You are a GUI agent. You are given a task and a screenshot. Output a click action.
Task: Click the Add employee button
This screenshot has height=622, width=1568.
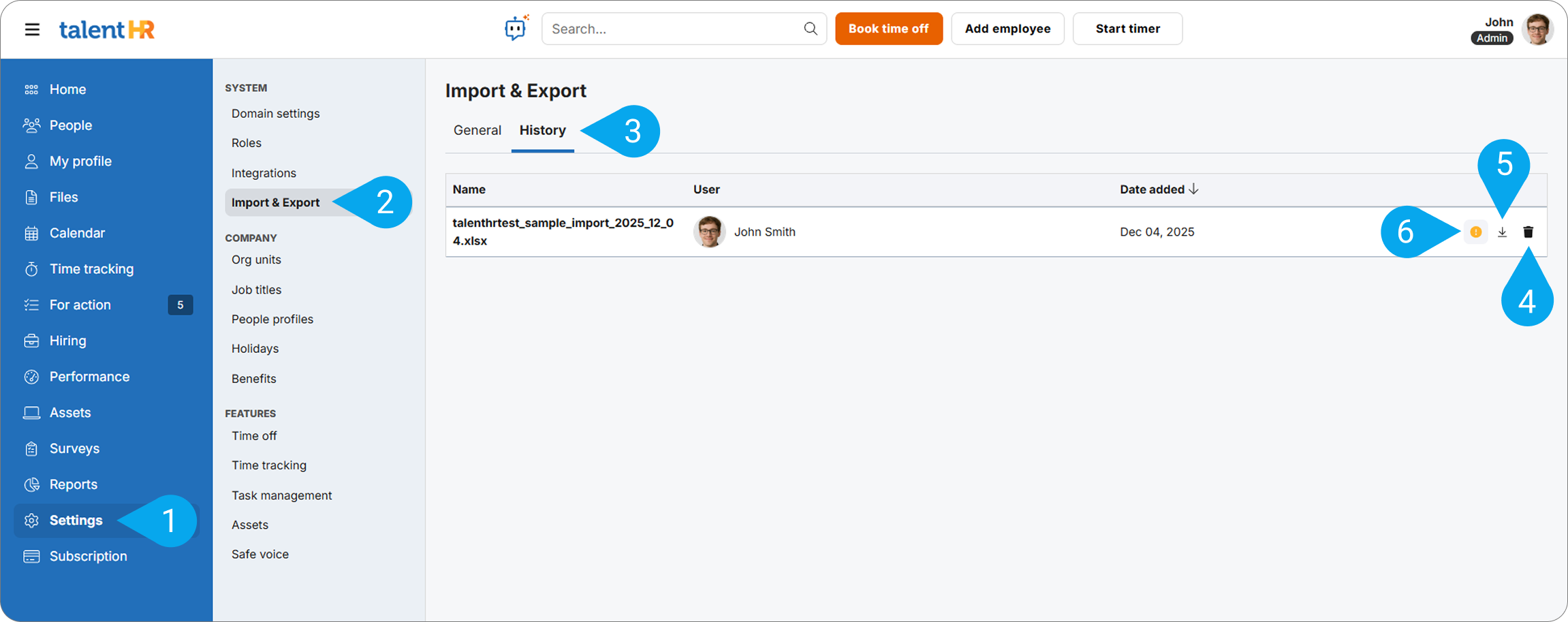[x=1007, y=29]
